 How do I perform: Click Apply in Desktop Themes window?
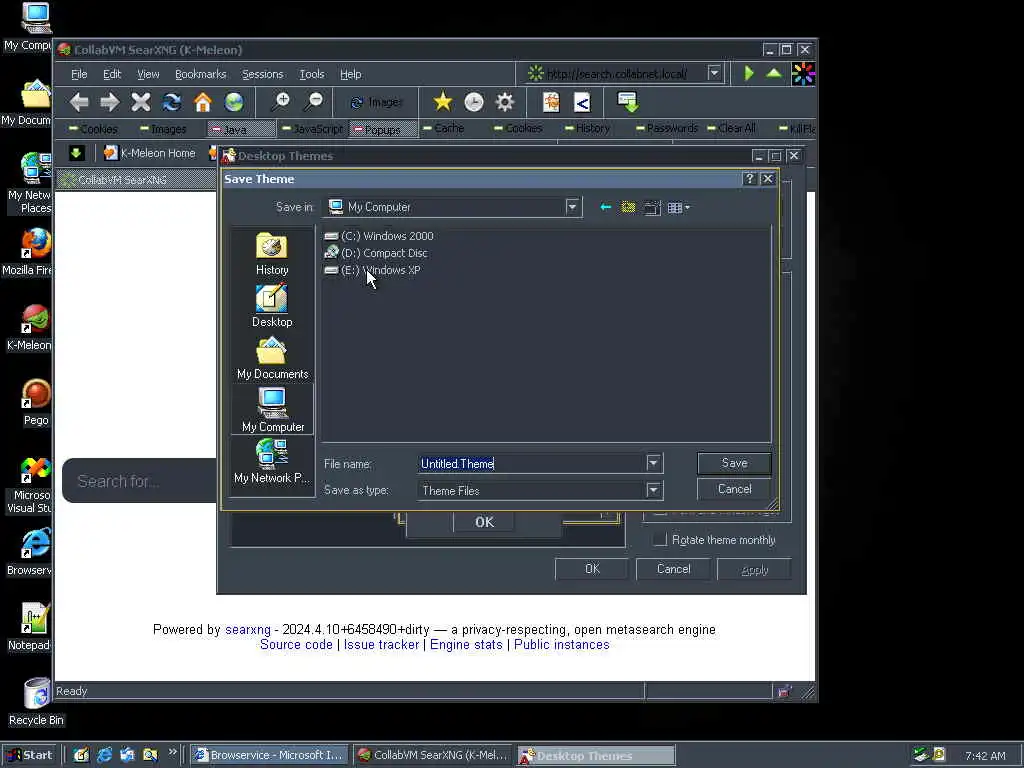coord(754,569)
